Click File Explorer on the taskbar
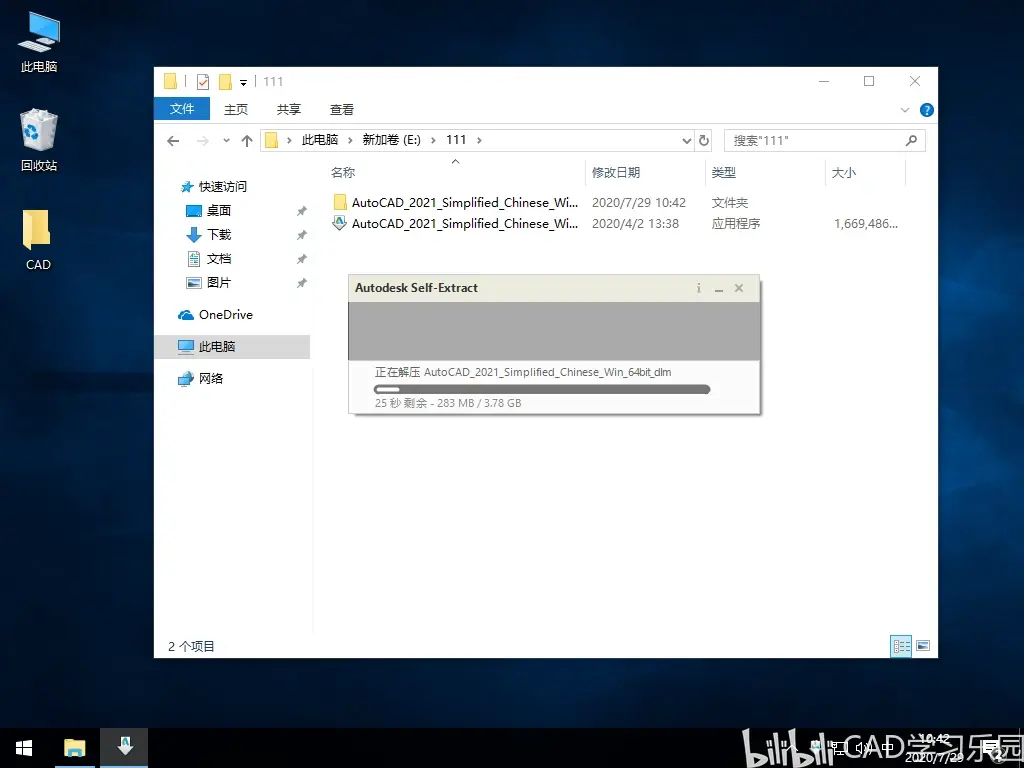Image resolution: width=1024 pixels, height=768 pixels. 74,748
